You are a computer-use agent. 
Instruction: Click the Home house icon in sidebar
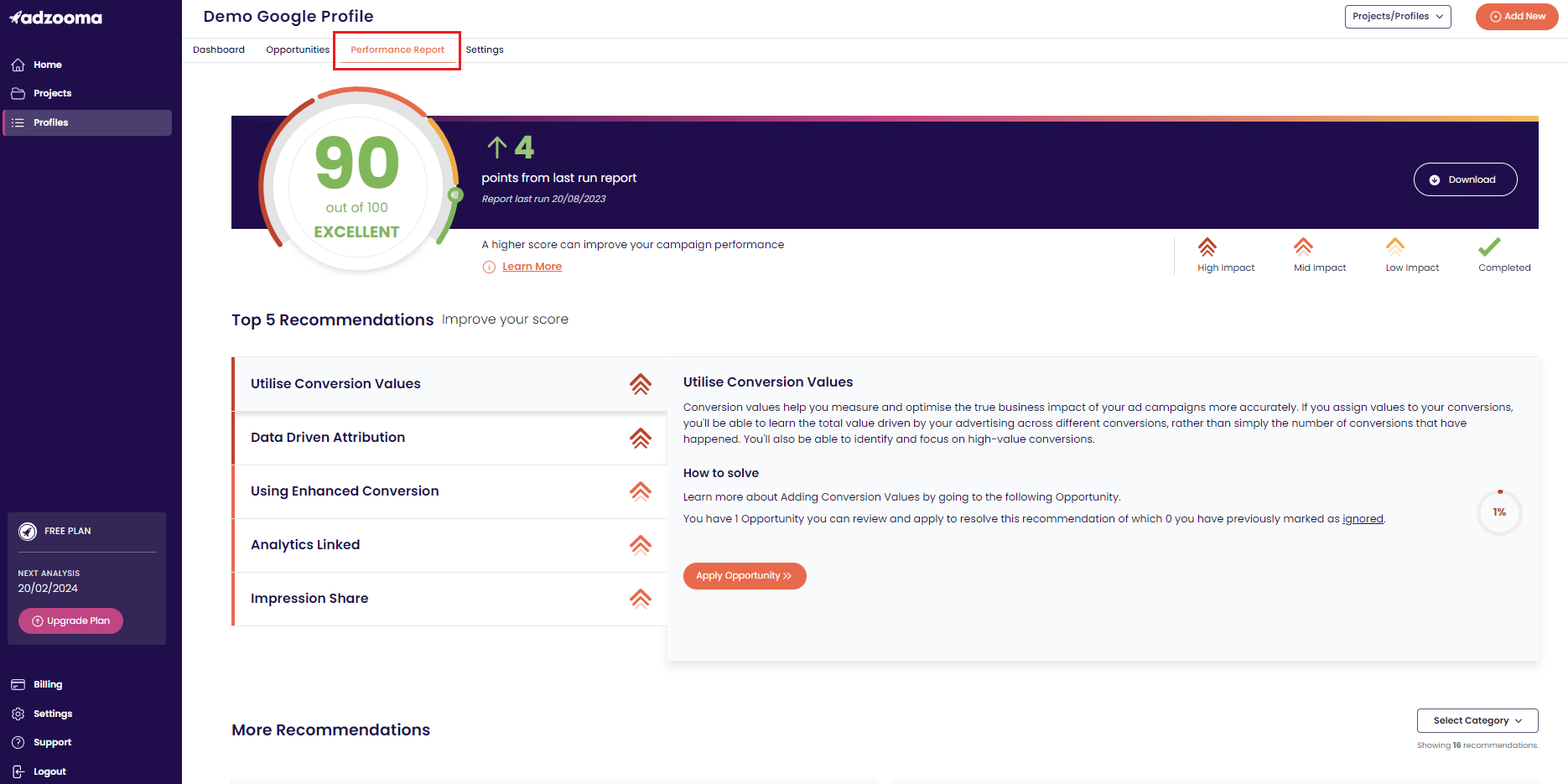point(18,65)
